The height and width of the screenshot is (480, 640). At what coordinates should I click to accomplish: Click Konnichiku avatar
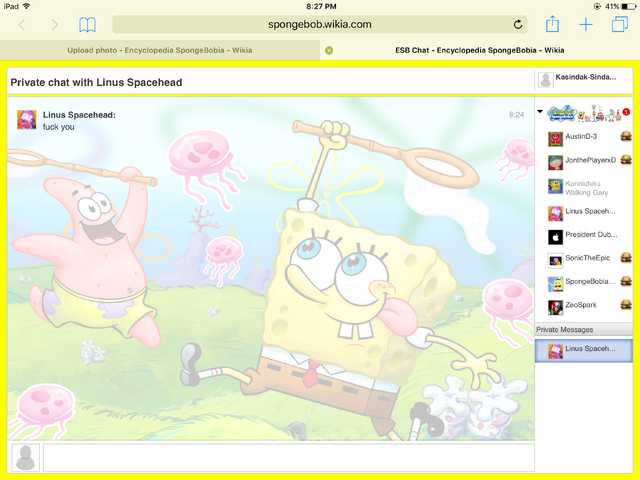click(x=555, y=186)
